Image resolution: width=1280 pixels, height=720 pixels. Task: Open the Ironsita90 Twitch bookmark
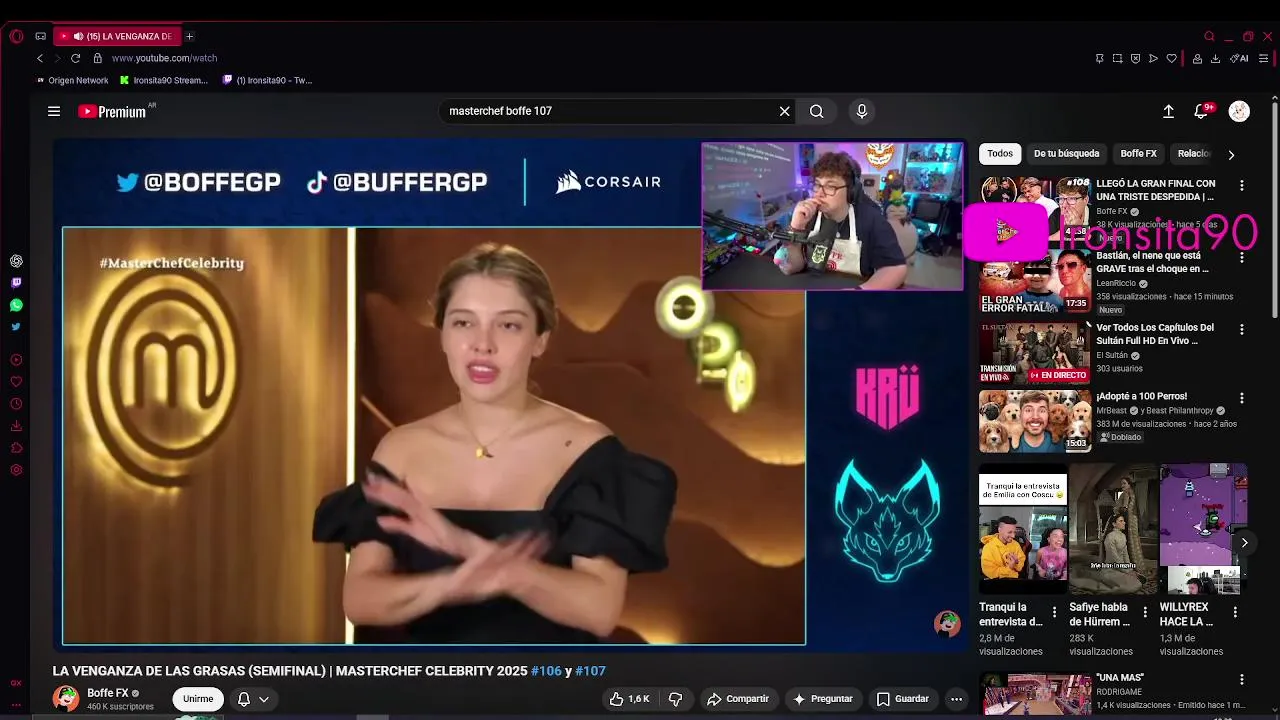pyautogui.click(x=267, y=80)
